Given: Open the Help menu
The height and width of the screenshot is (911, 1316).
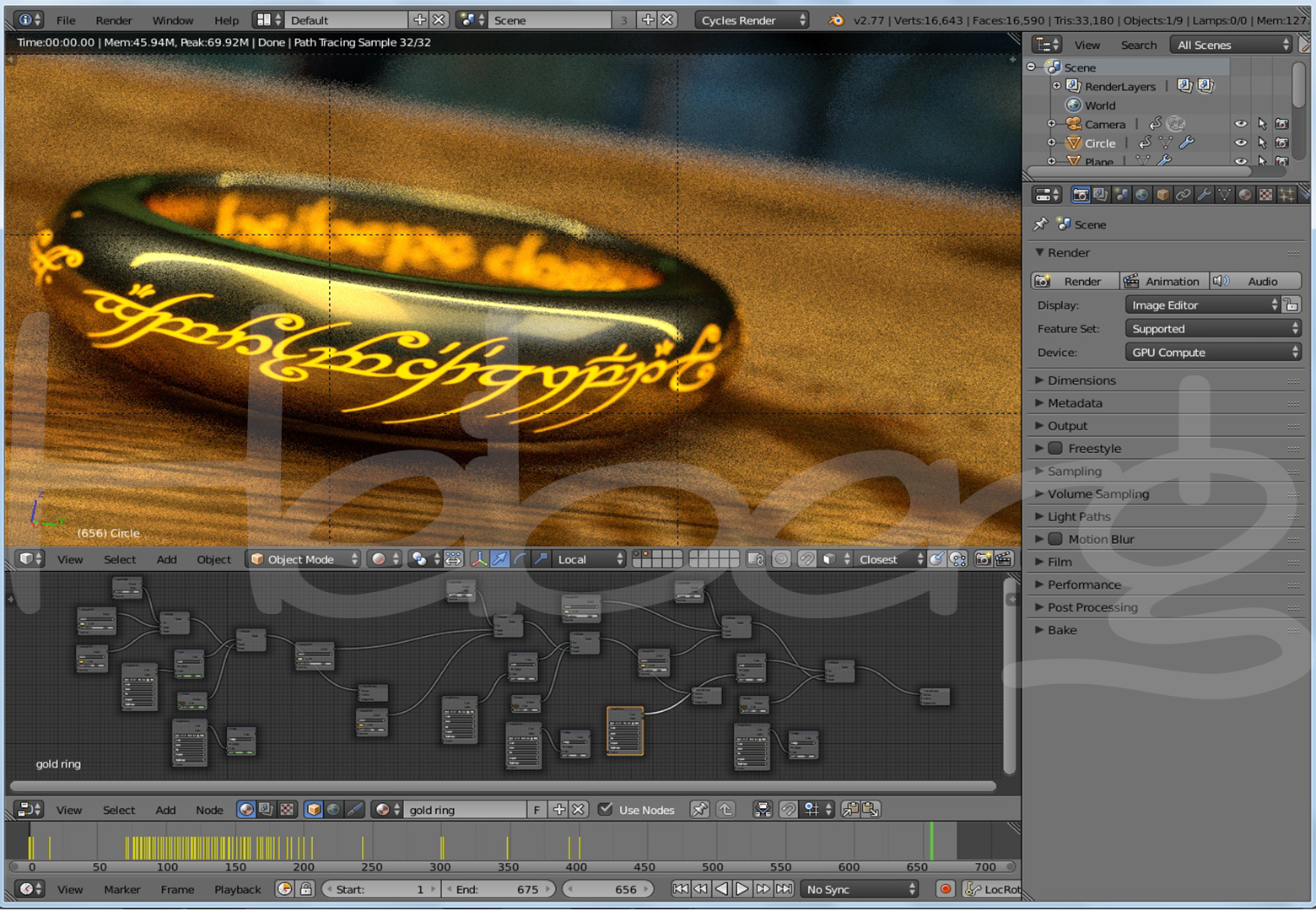Looking at the screenshot, I should coord(226,20).
